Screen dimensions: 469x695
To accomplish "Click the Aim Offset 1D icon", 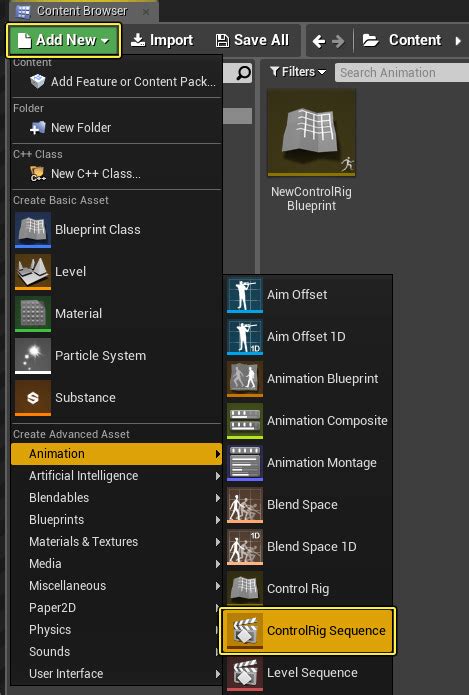I will coord(245,337).
